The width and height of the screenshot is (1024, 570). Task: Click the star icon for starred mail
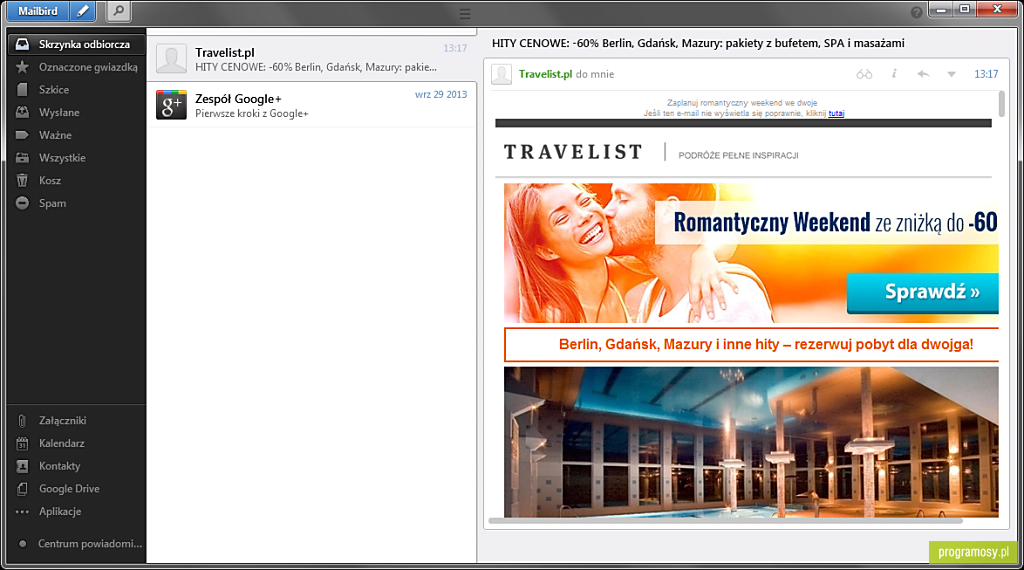pos(22,67)
